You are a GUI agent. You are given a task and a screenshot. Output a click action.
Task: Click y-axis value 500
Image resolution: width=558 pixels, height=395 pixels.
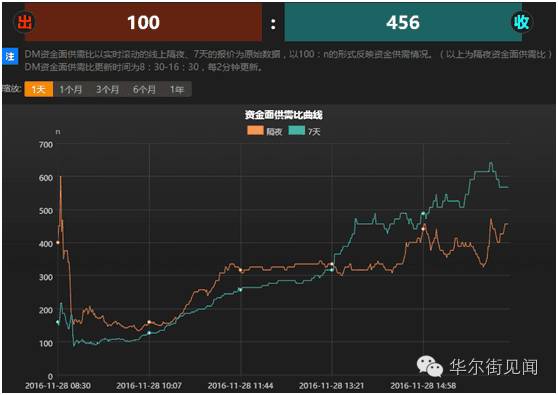coord(46,211)
